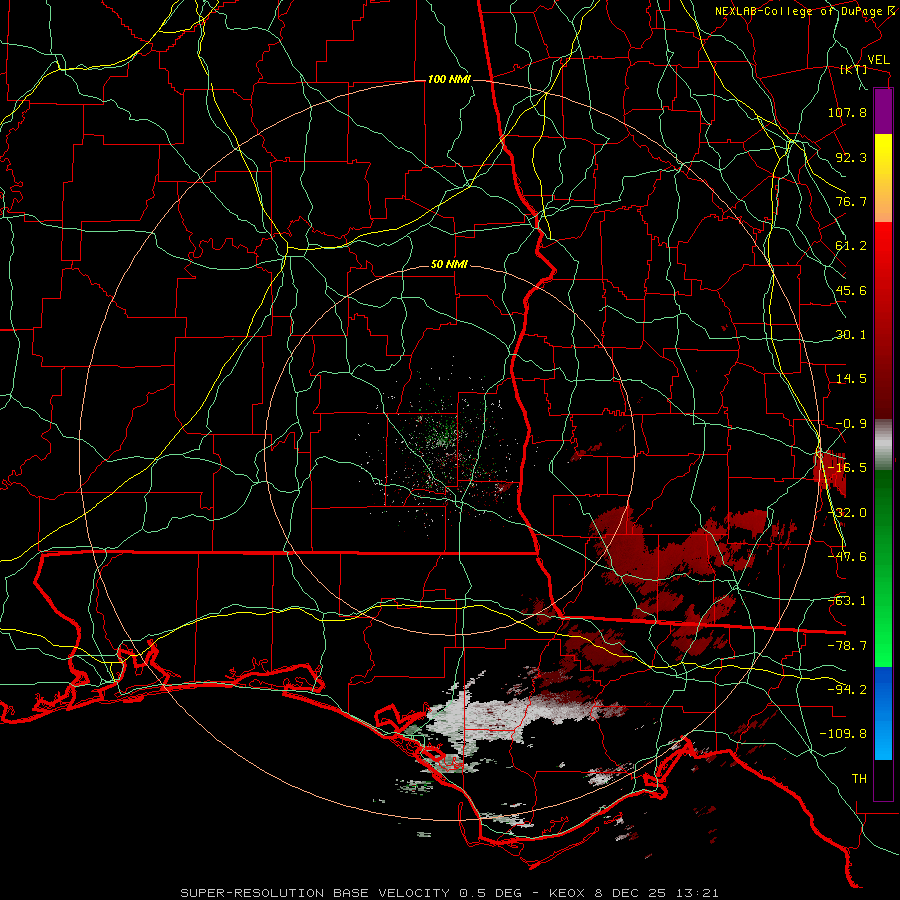Click the TH legend label
Viewport: 900px width, 900px height.
pyautogui.click(x=859, y=779)
